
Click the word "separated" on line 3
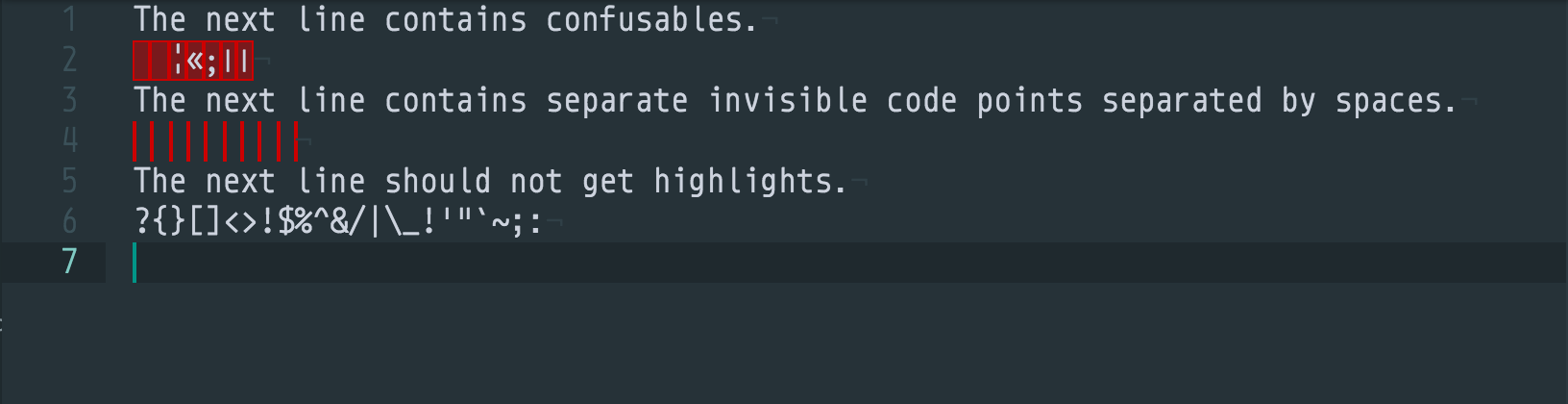[1181, 101]
